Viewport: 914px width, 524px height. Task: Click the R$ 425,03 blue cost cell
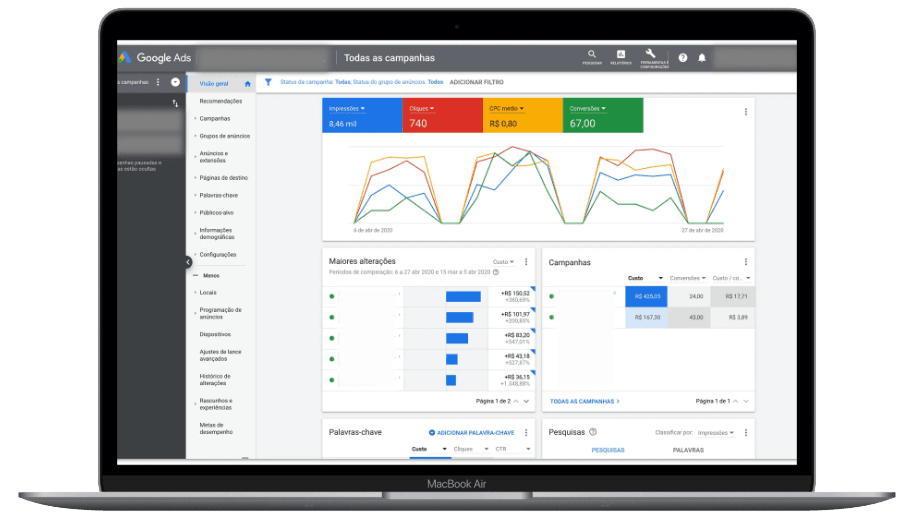[x=645, y=296]
